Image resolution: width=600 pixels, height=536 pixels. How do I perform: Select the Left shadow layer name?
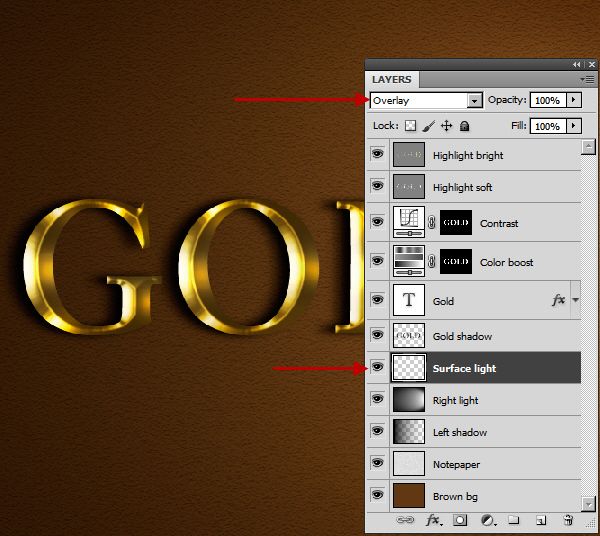460,432
